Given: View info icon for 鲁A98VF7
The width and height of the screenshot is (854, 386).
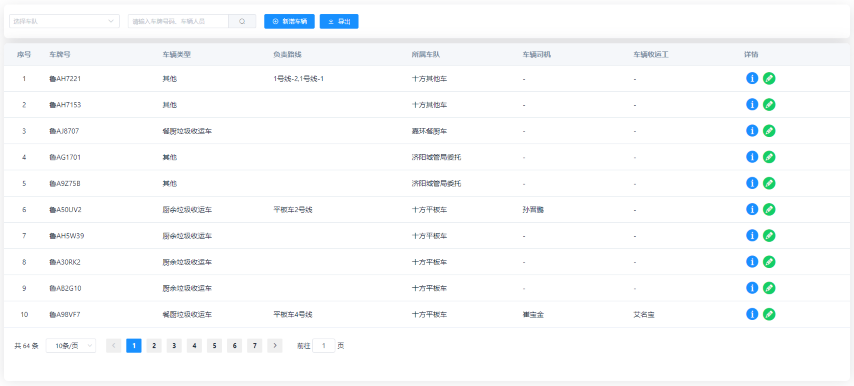Looking at the screenshot, I should 752,314.
